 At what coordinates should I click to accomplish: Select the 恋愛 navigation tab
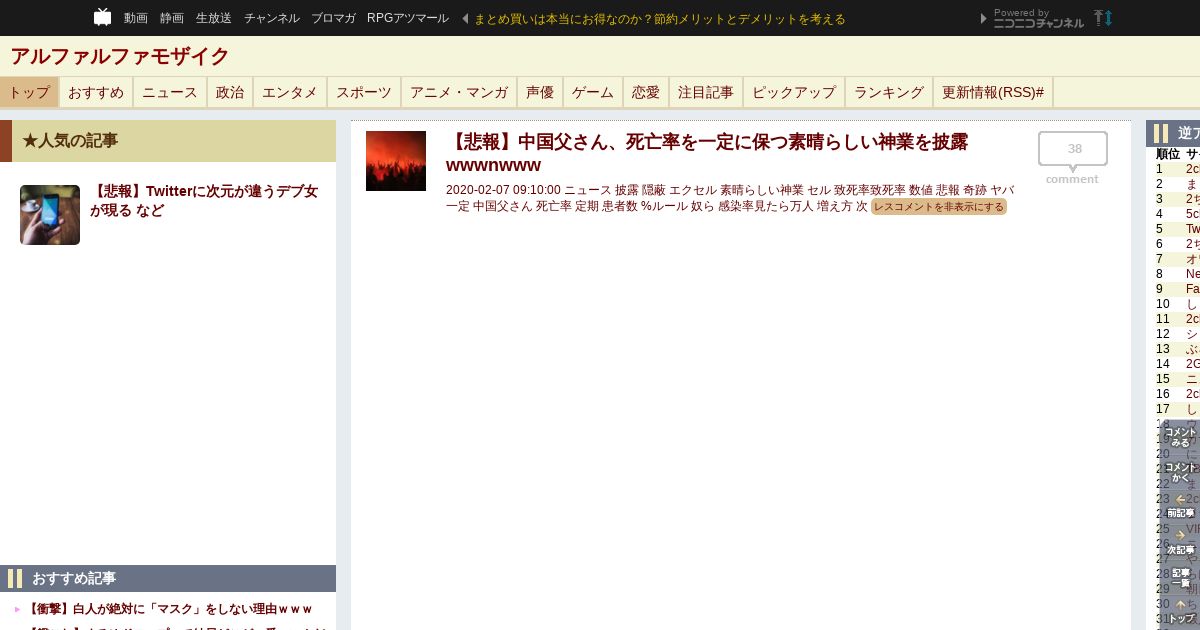[x=646, y=92]
